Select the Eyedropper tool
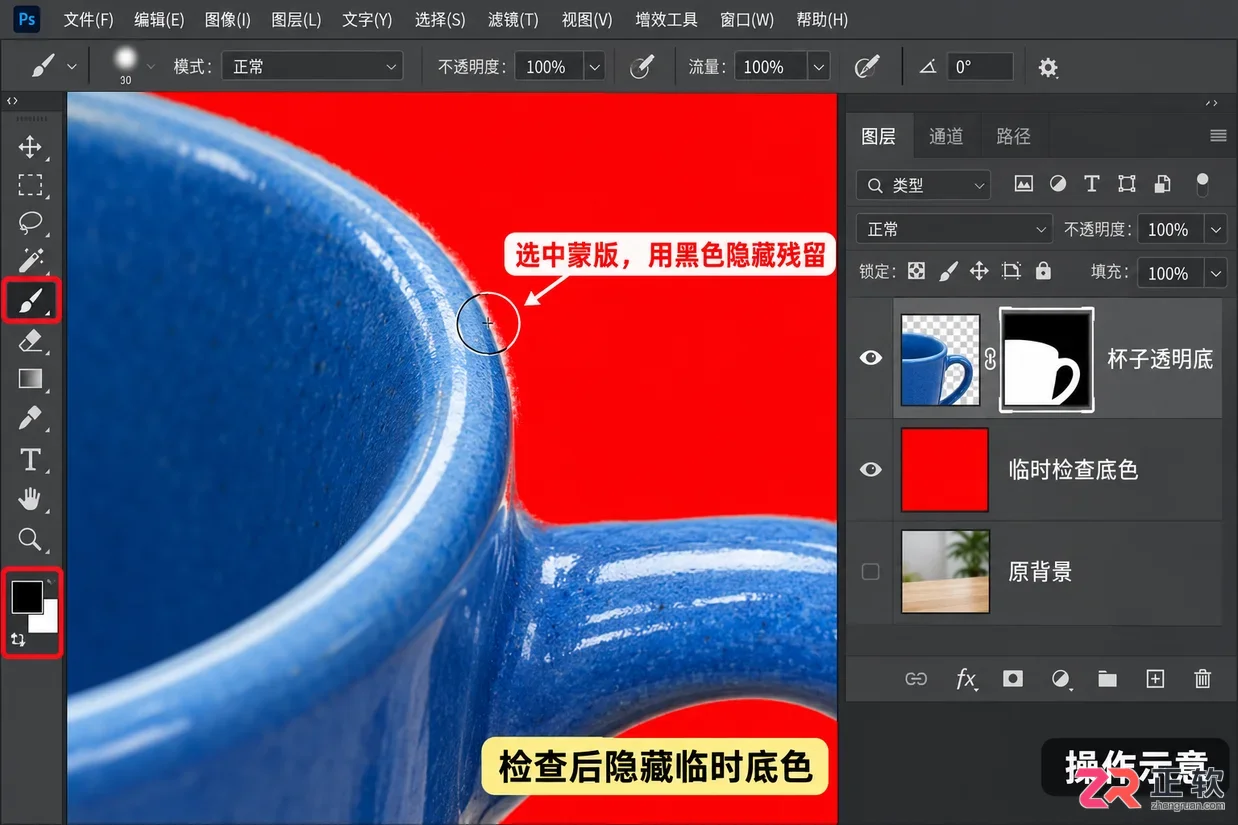Screen dimensions: 1238x825 tap(30, 417)
